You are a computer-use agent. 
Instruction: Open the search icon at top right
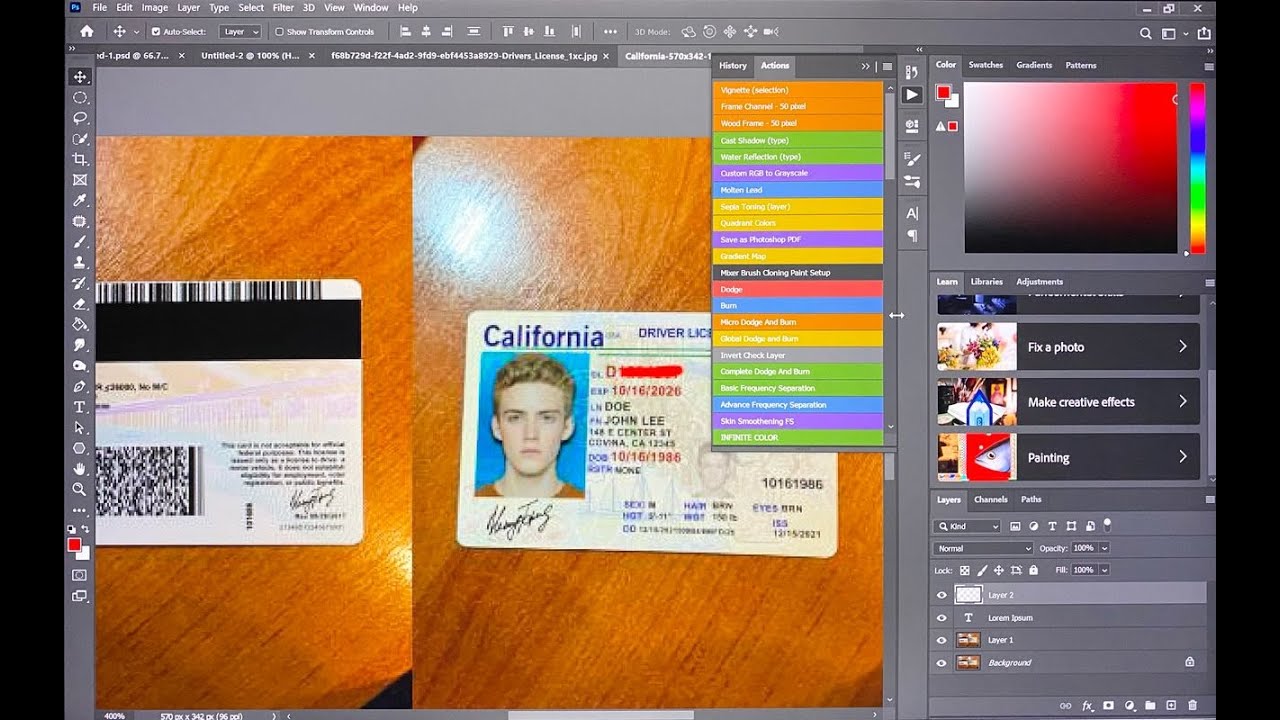coord(1146,33)
